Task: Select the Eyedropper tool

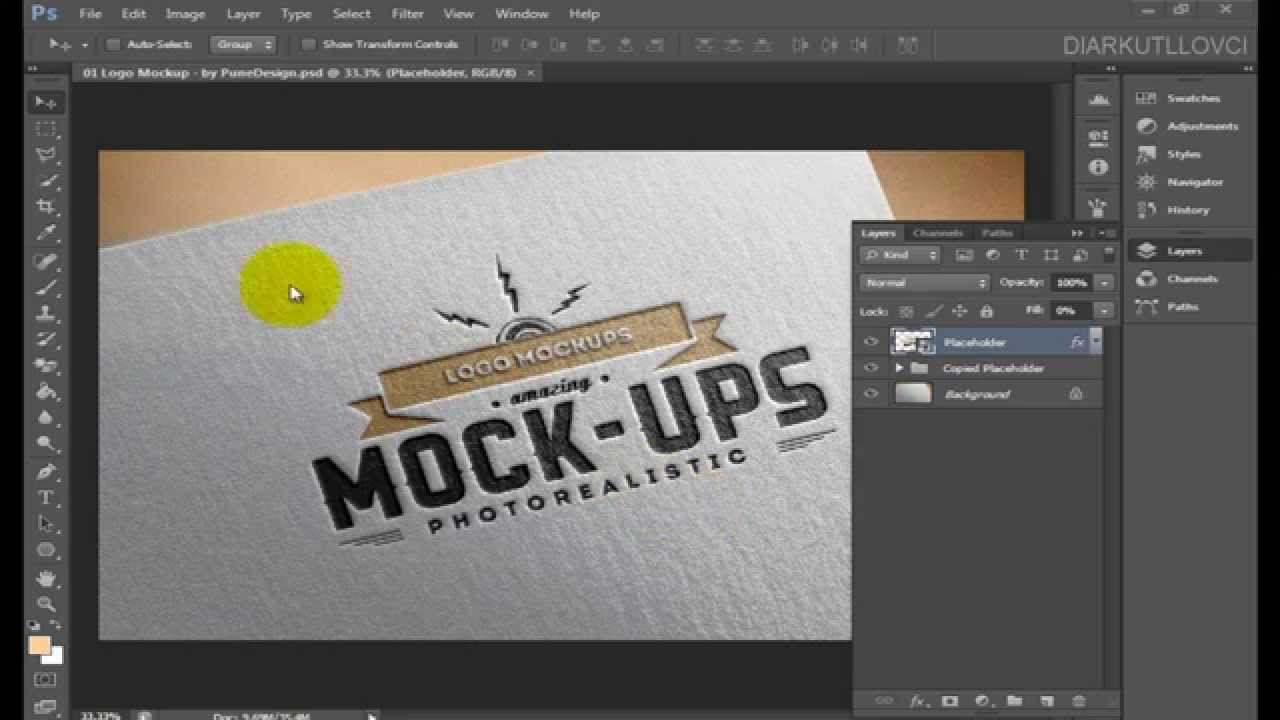Action: tap(46, 233)
